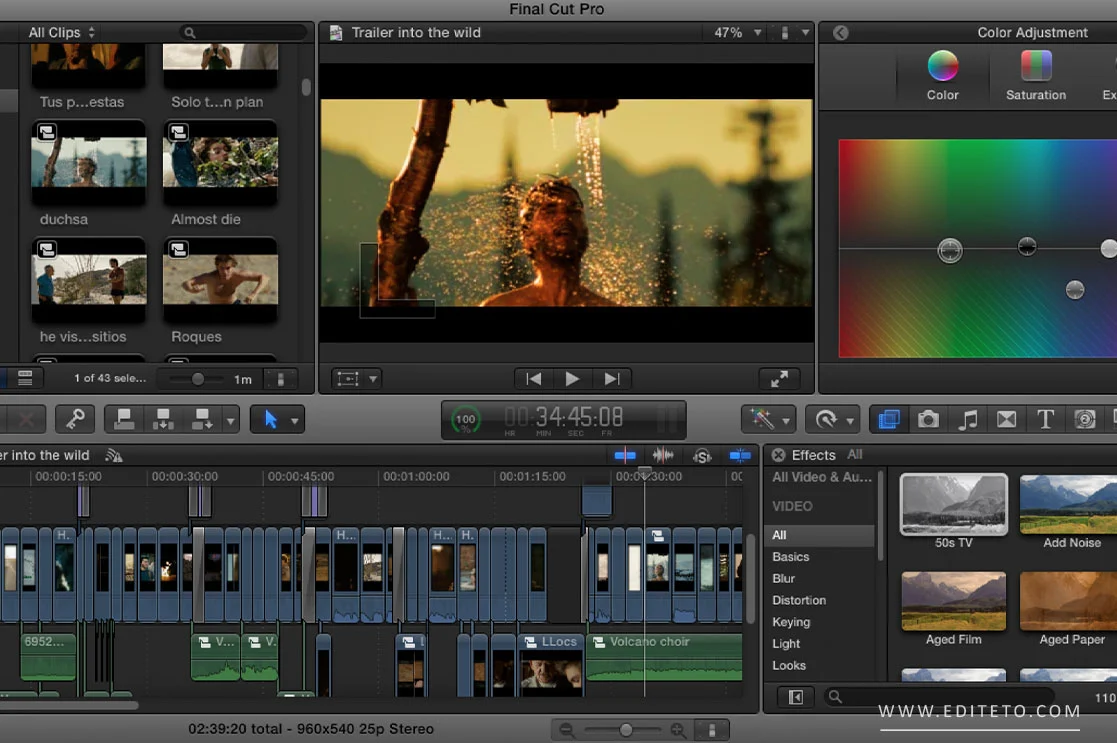Viewport: 1117px width, 743px height.
Task: Enter full-screen playback in the viewer
Action: [779, 379]
